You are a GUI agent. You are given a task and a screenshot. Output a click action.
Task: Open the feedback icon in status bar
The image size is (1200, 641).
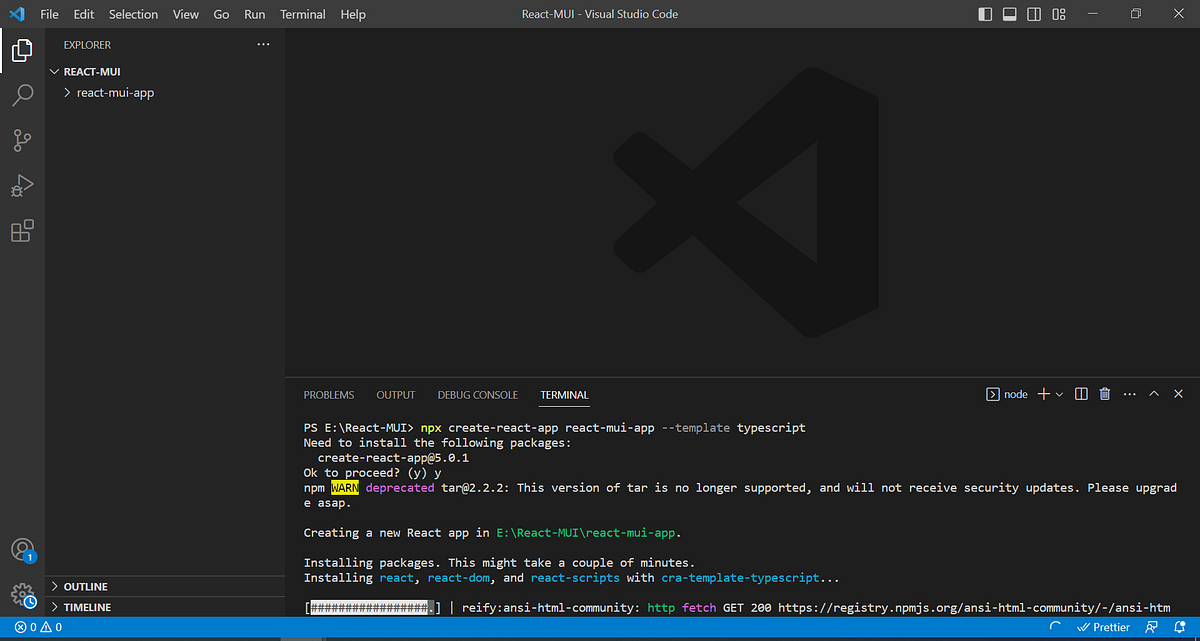[1151, 628]
